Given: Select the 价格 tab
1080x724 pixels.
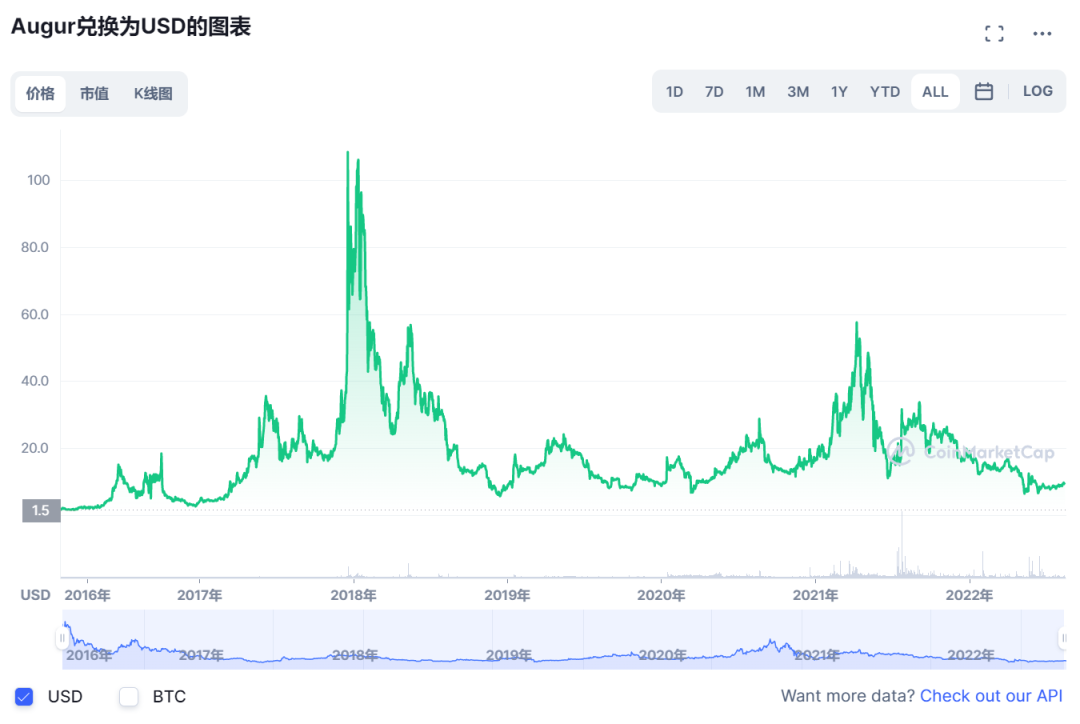Looking at the screenshot, I should [40, 93].
